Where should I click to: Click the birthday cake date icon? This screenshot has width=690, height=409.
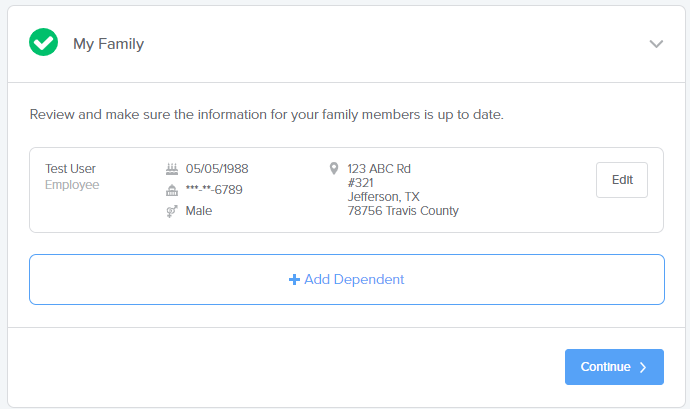(x=172, y=169)
